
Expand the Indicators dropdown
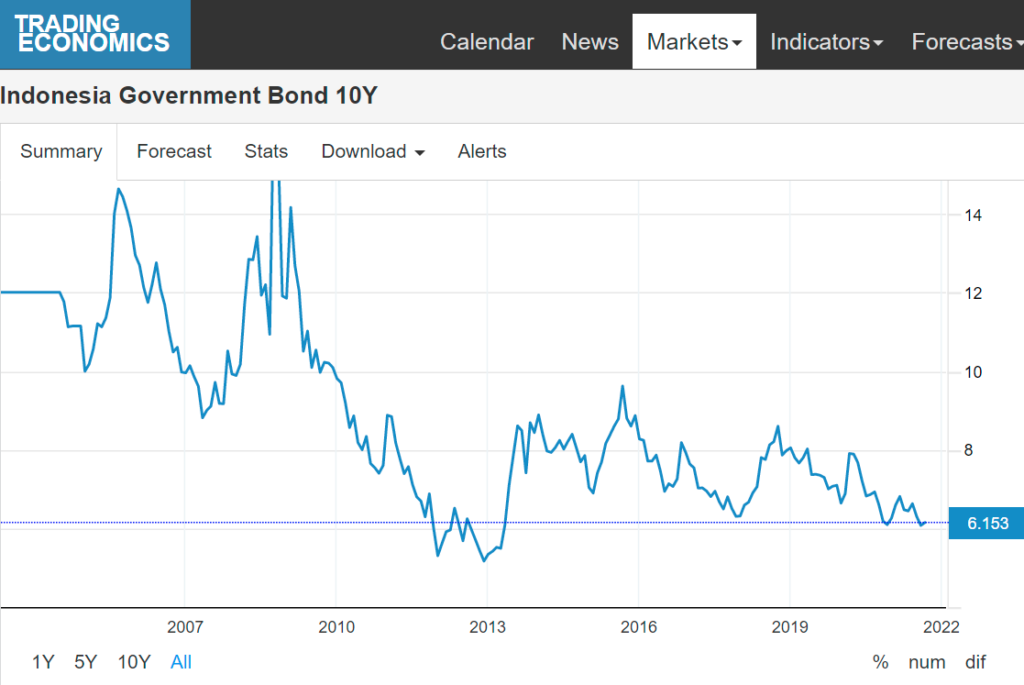(826, 41)
